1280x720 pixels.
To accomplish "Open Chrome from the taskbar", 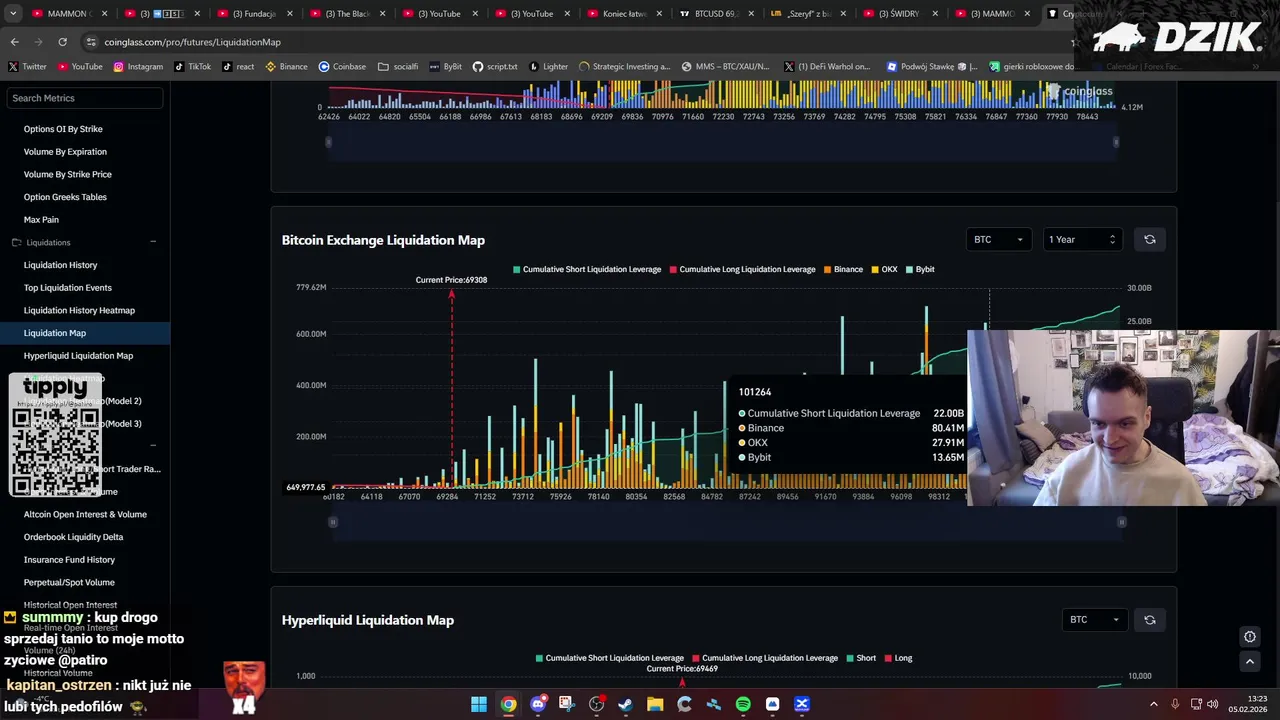I will point(508,704).
